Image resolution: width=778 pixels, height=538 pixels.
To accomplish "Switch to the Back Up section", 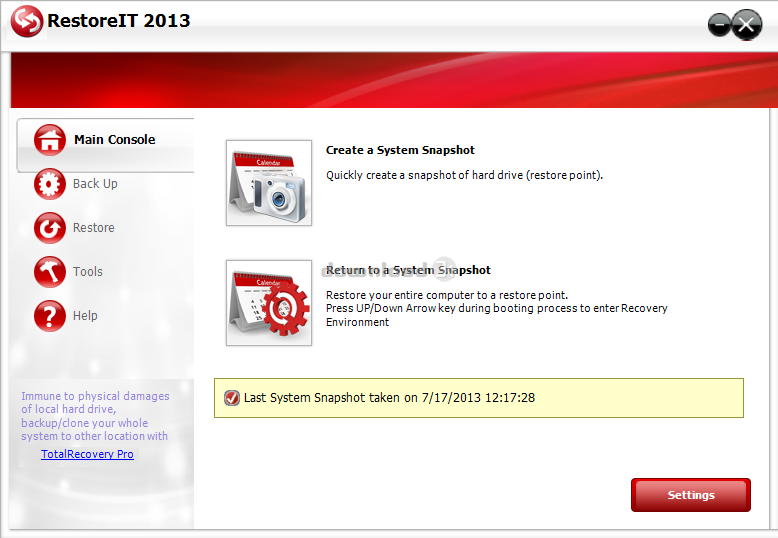I will click(x=95, y=184).
